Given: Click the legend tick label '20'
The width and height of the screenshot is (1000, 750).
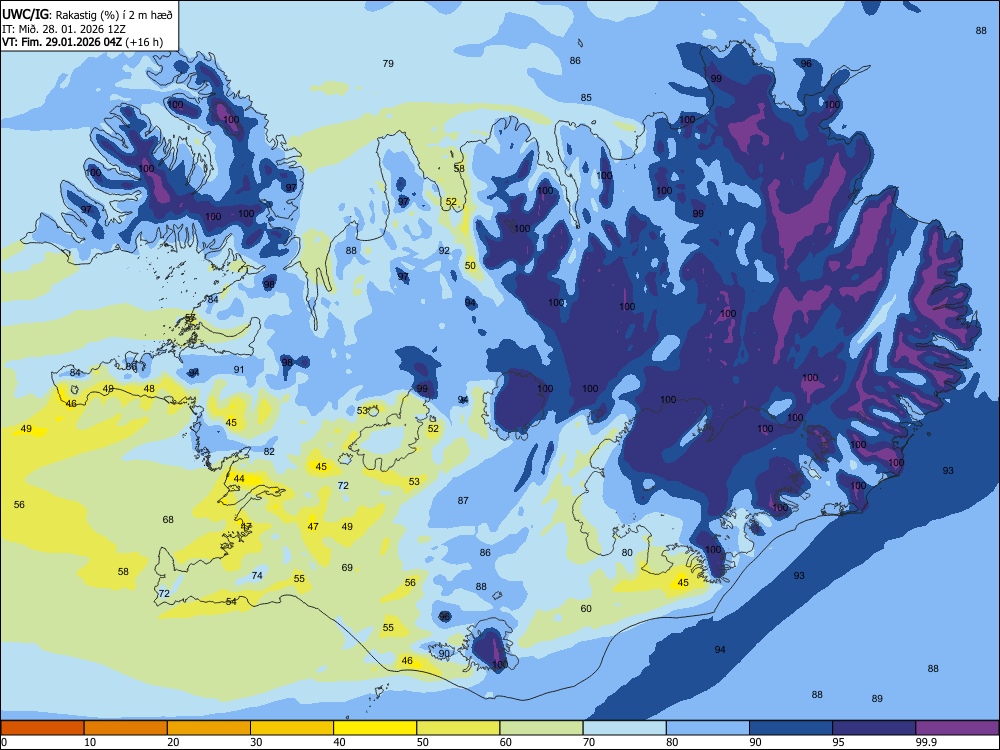Looking at the screenshot, I should point(173,742).
